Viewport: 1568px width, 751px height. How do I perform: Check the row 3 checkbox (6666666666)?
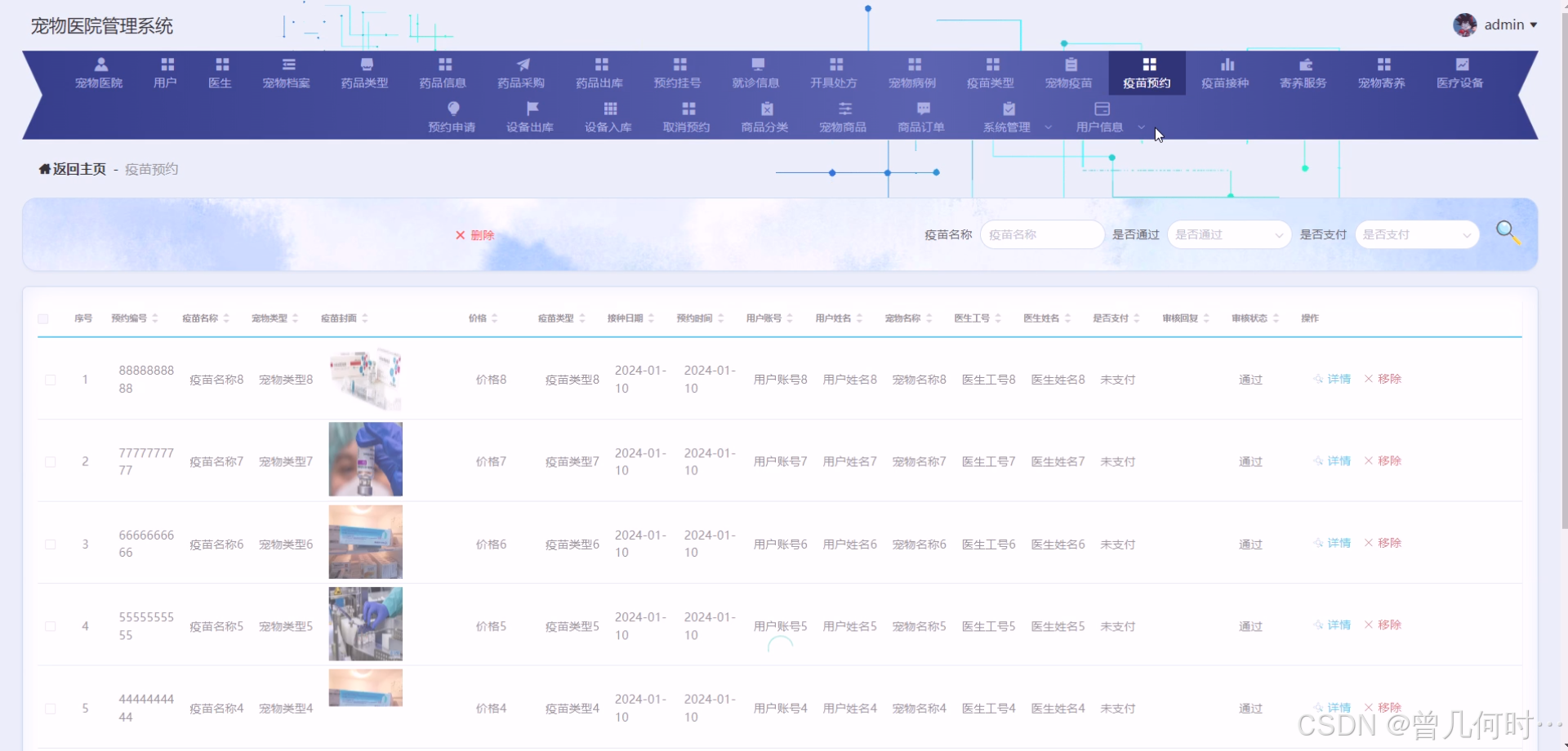click(51, 544)
